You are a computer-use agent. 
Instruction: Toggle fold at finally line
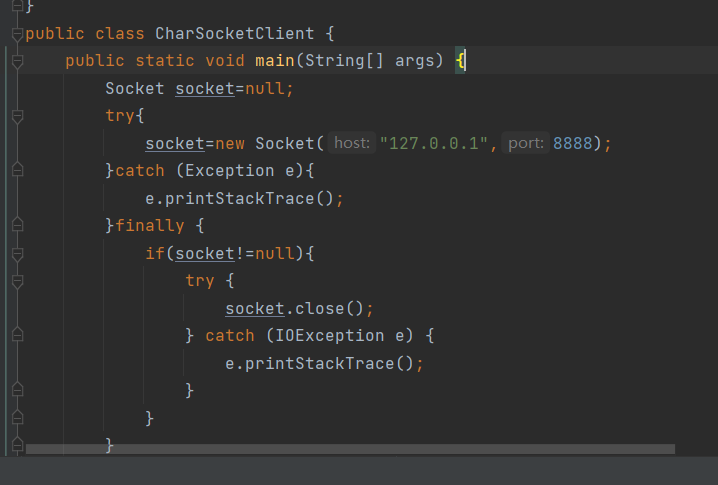(17, 225)
